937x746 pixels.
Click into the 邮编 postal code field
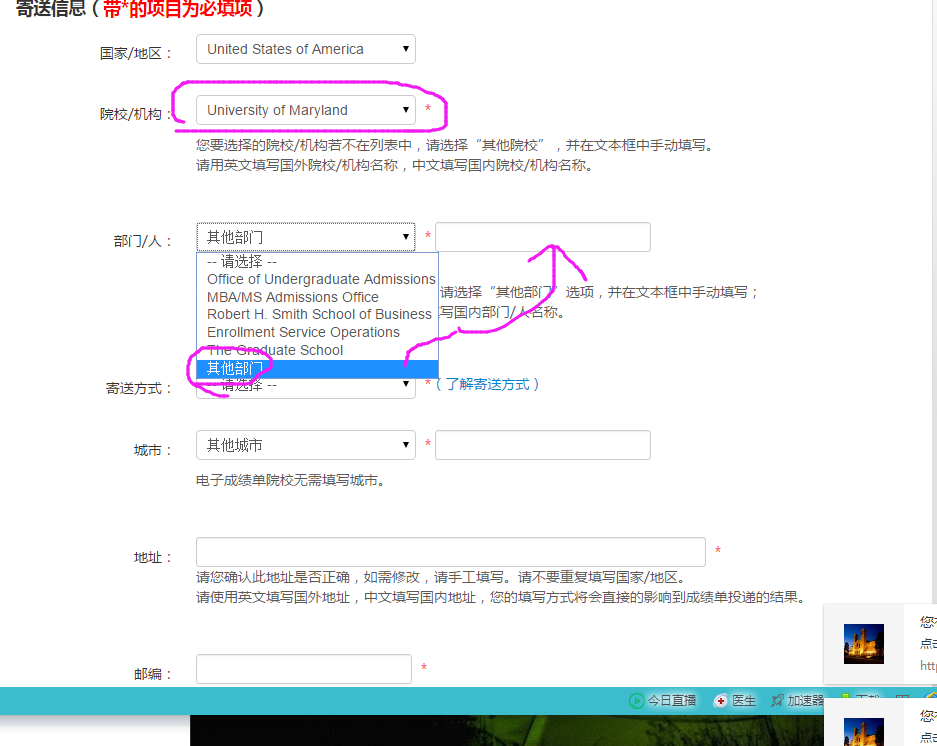[x=304, y=669]
